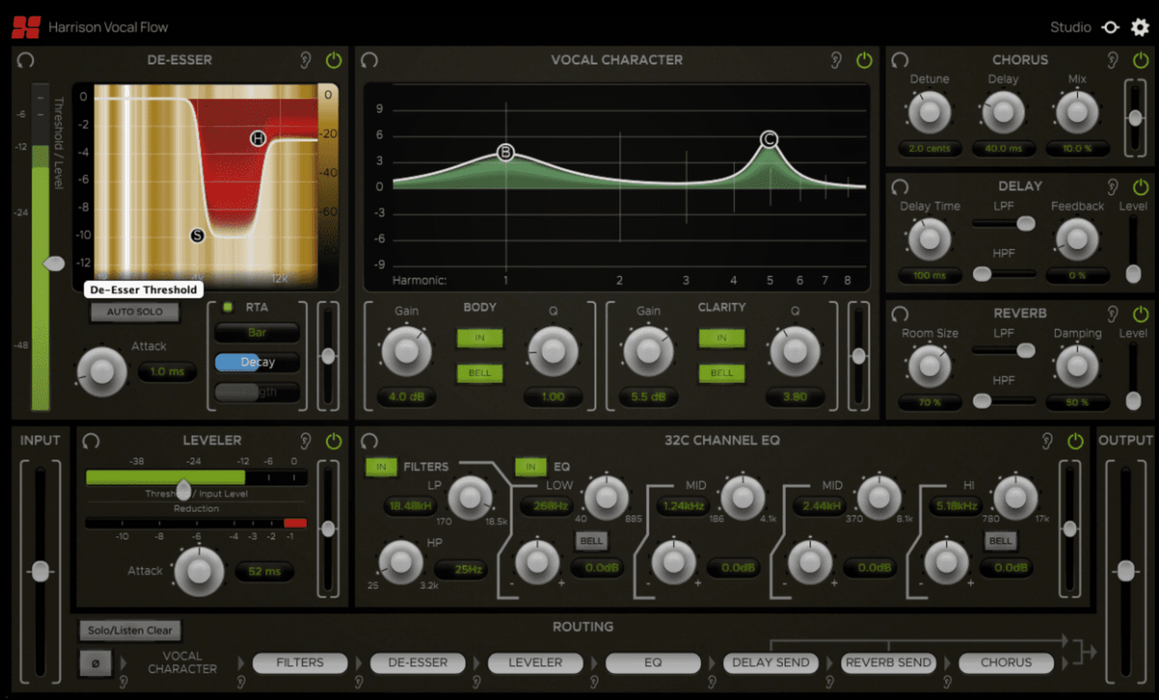Listen to Vocal Character via ear icon
The width and height of the screenshot is (1159, 700).
(x=835, y=60)
